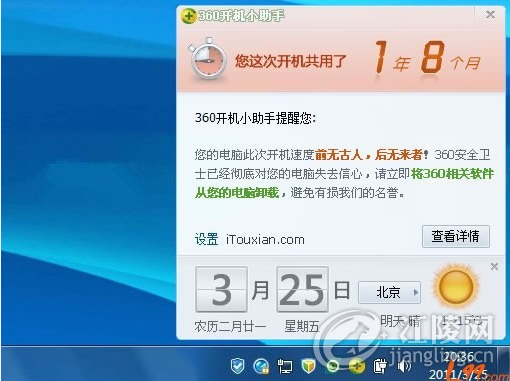Expand the 北京 city dropdown
The width and height of the screenshot is (510, 381).
click(x=389, y=292)
